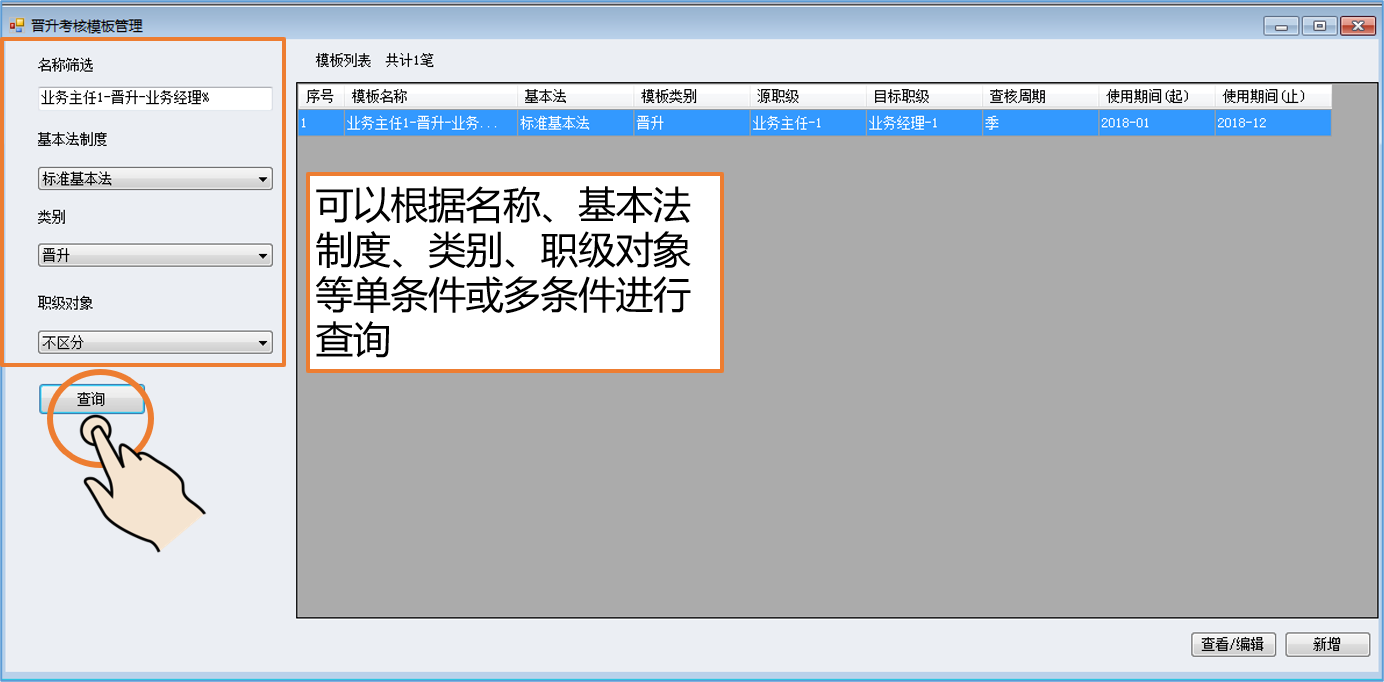Click the 目标职级 column header

click(923, 97)
